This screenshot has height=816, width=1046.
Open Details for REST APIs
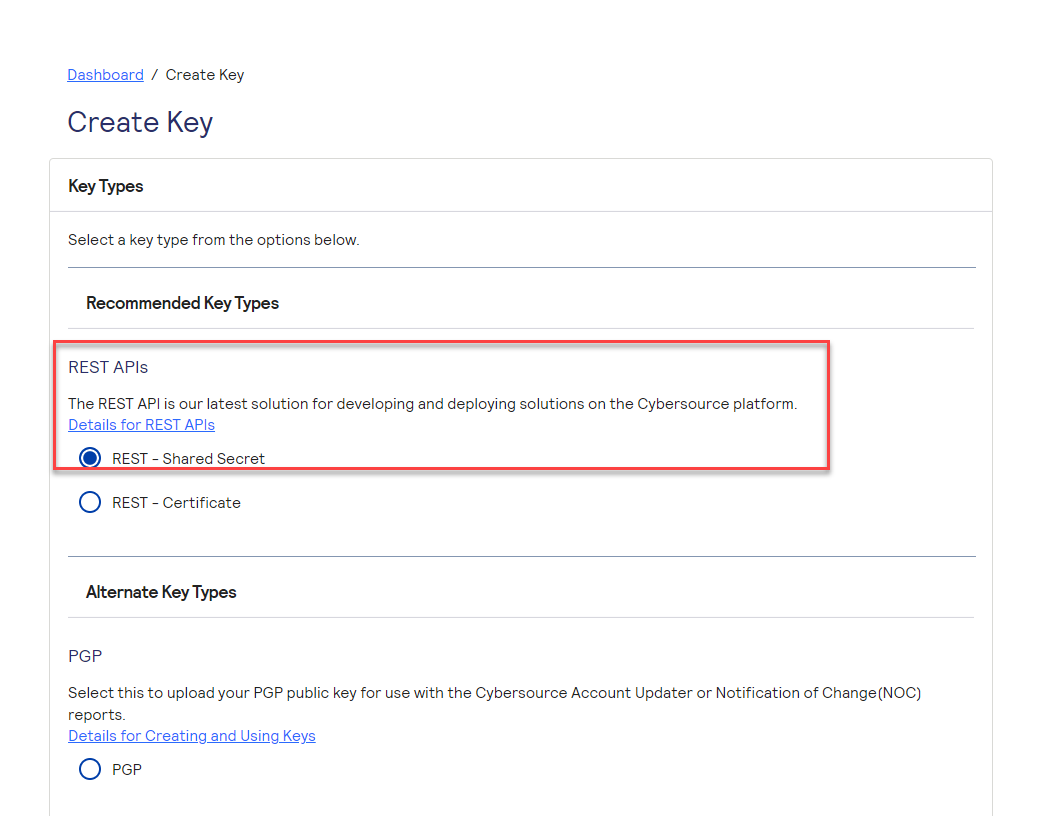[141, 424]
